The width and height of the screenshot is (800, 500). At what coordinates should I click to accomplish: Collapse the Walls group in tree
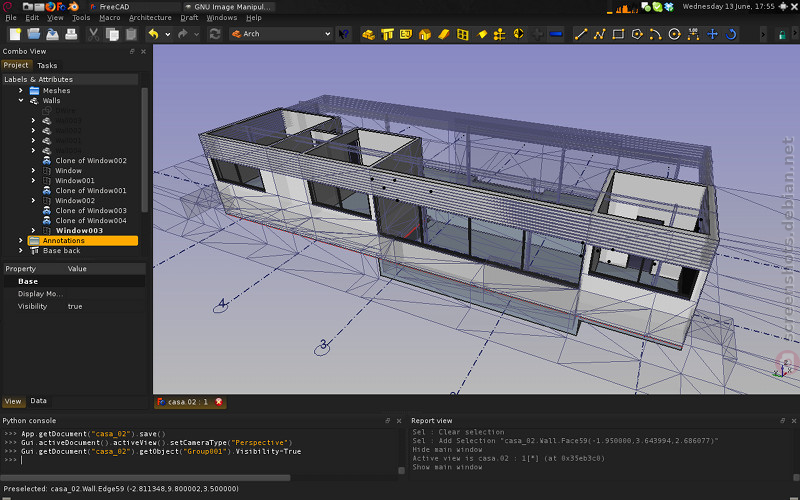pos(21,101)
